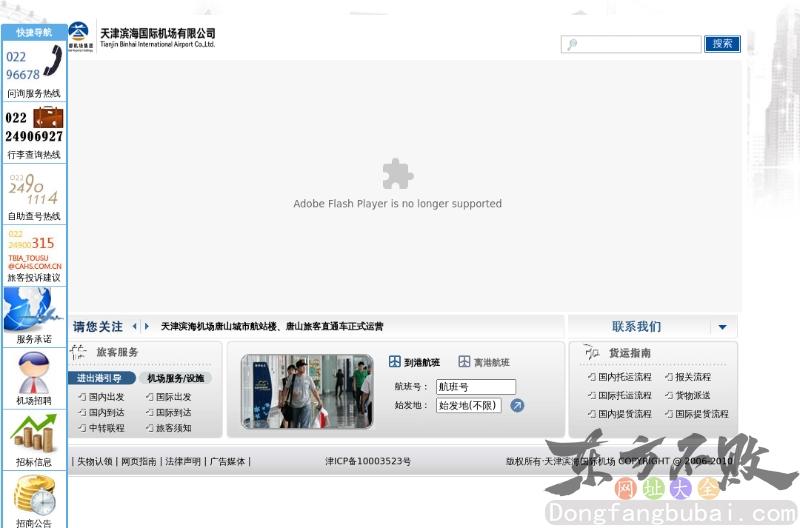800x528 pixels.
Task: Click the 招商公告 coins and clock icon
Action: point(34,495)
